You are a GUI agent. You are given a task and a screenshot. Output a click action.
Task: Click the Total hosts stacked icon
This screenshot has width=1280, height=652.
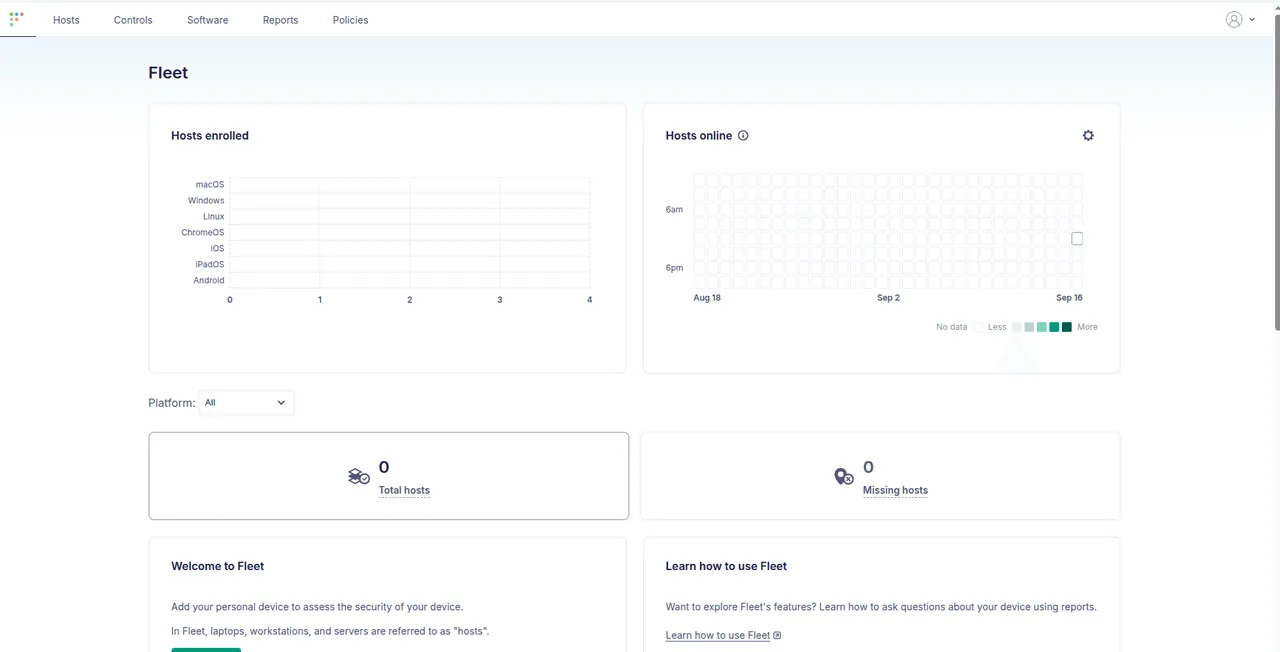click(359, 477)
